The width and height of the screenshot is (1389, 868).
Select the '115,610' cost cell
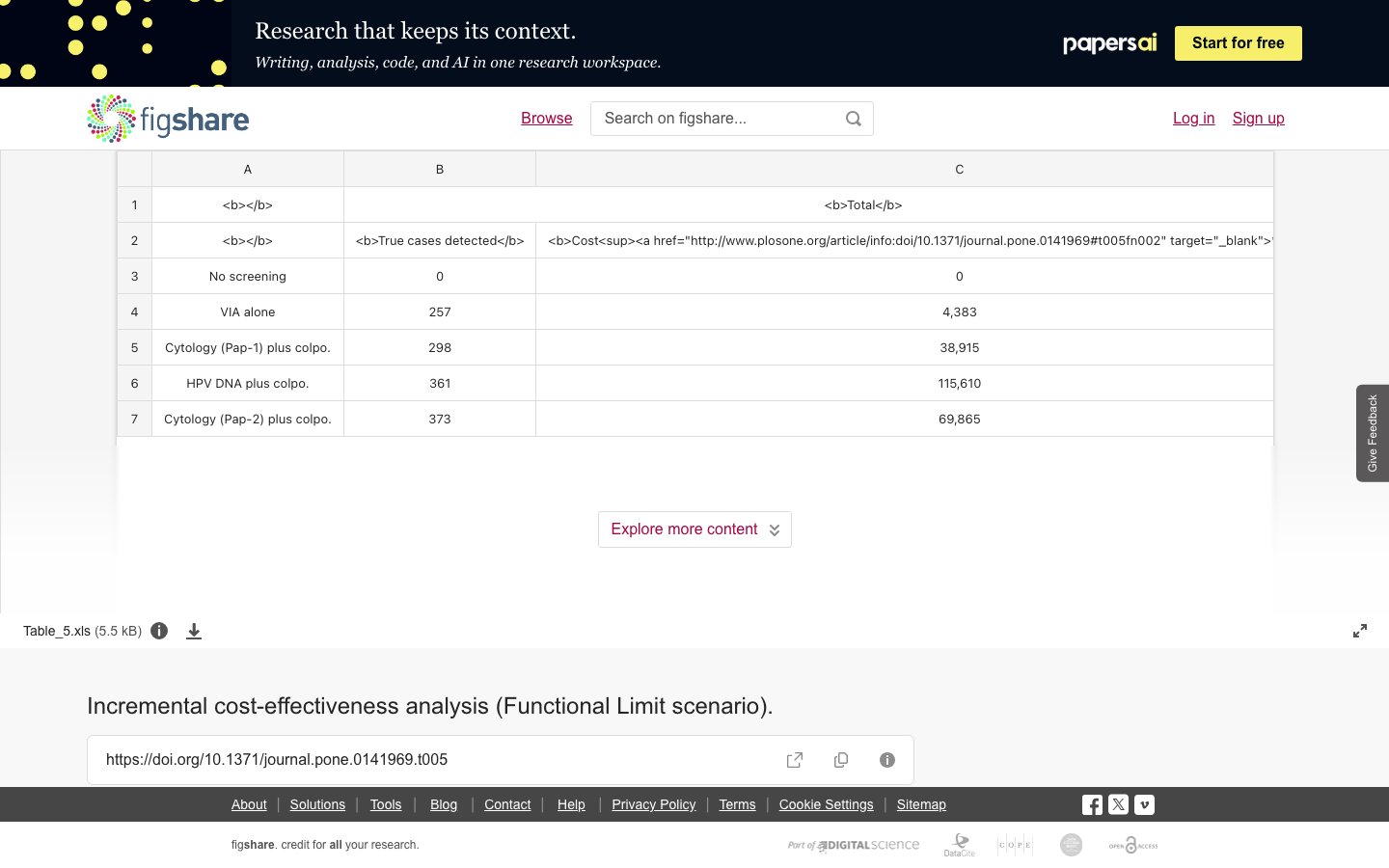pyautogui.click(x=905, y=383)
